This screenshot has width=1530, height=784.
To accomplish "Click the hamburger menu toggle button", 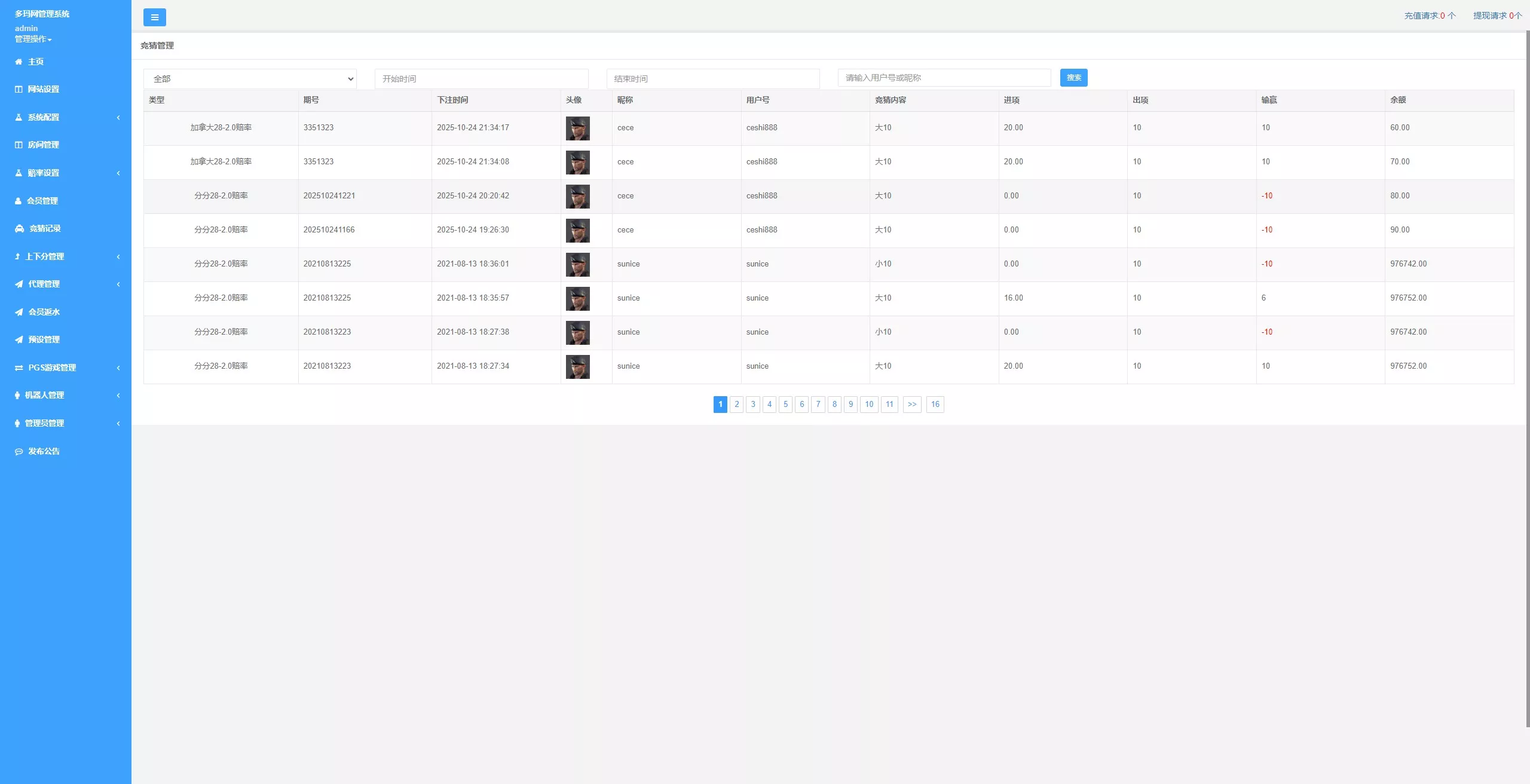I will click(x=154, y=17).
